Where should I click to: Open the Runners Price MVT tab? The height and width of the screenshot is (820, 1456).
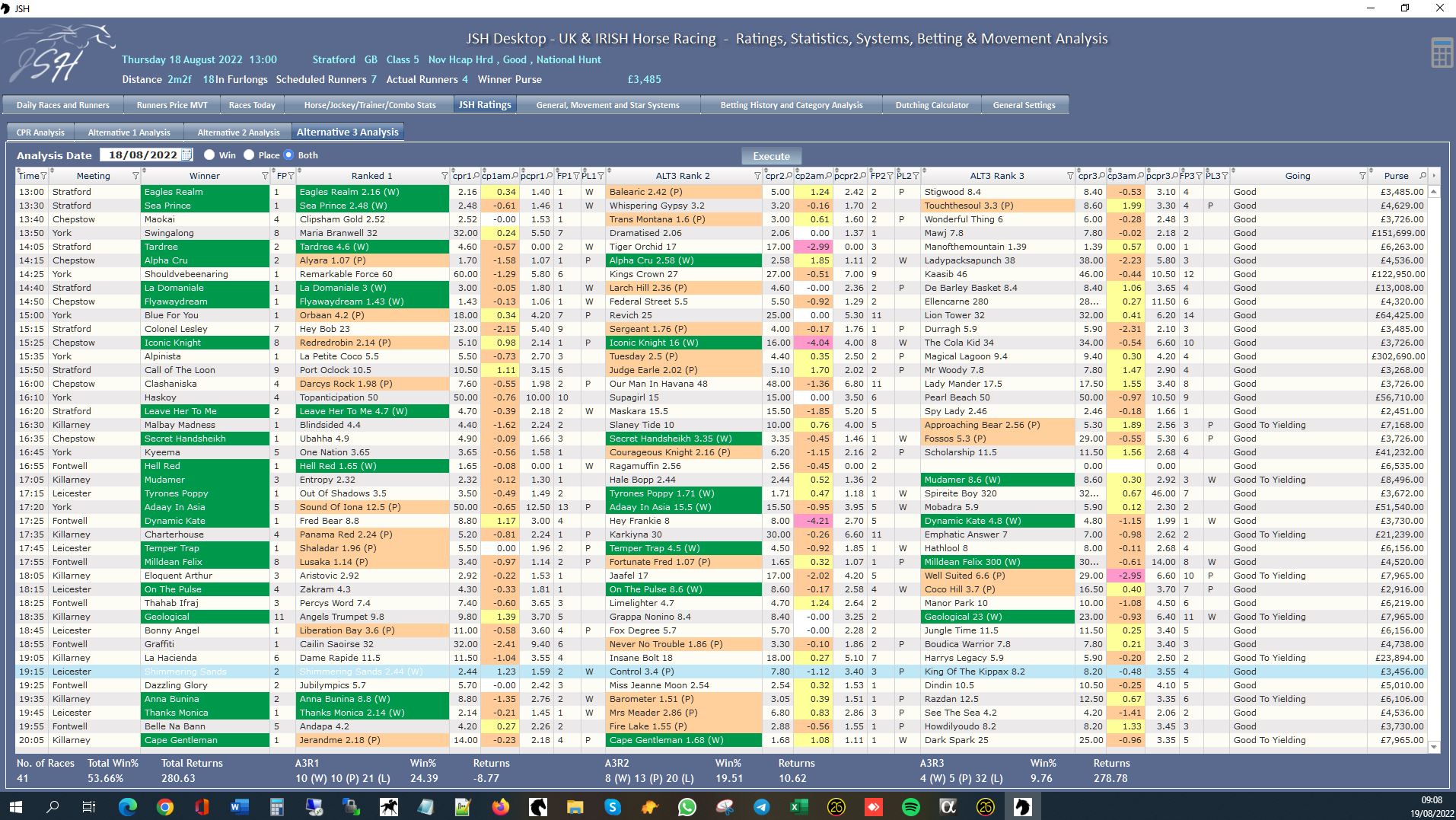coord(172,105)
